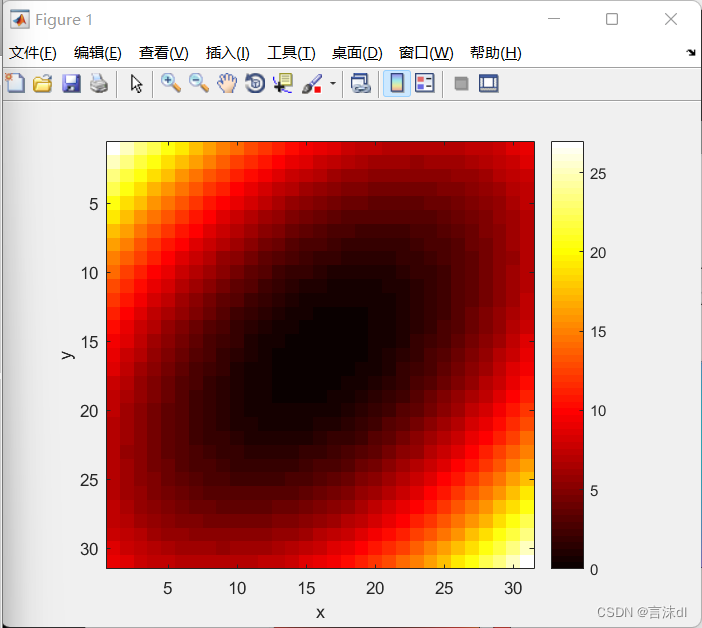This screenshot has width=702, height=628.
Task: Open the 文件(F) menu
Action: tap(33, 53)
